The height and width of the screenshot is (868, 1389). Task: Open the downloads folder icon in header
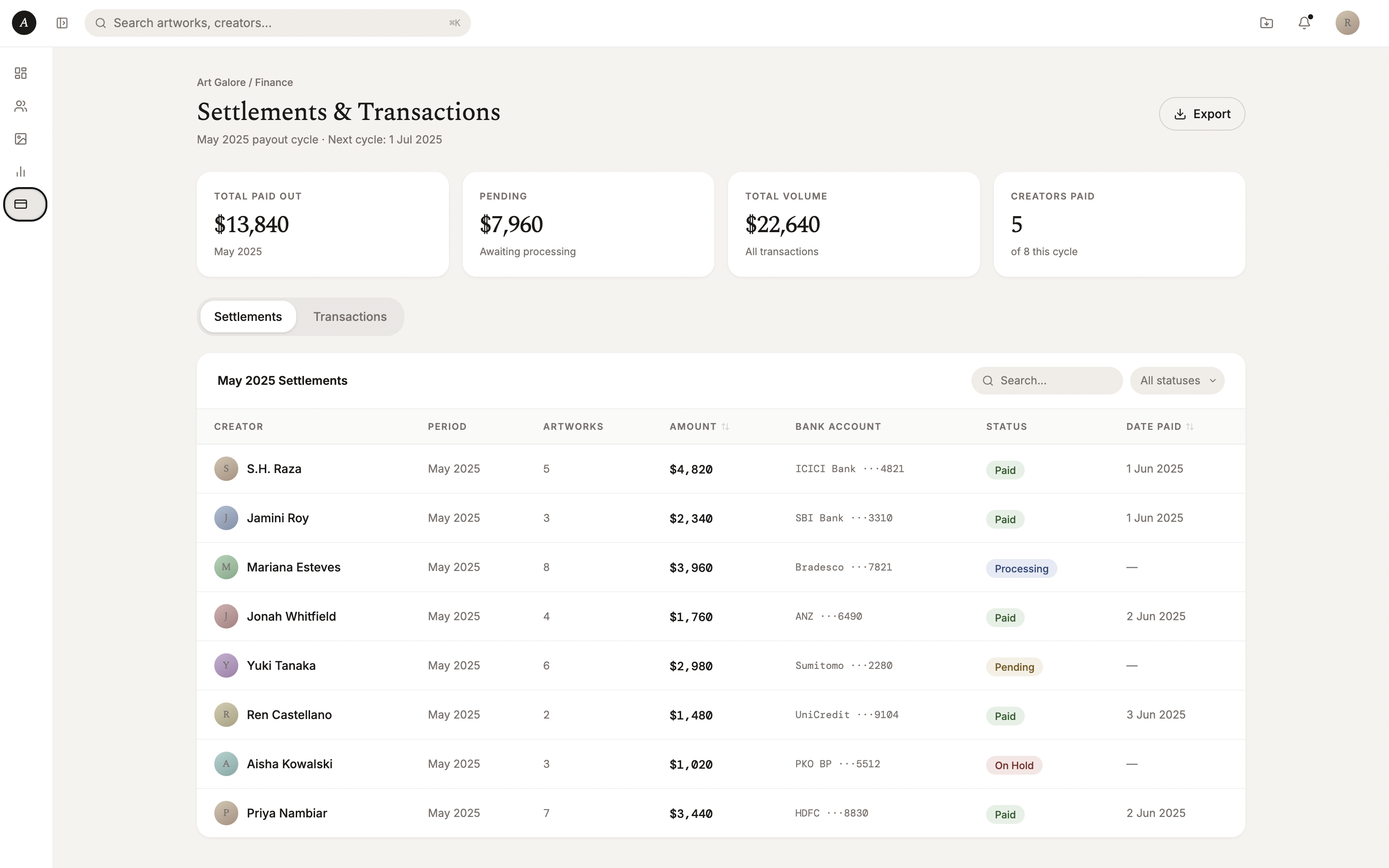(1266, 23)
